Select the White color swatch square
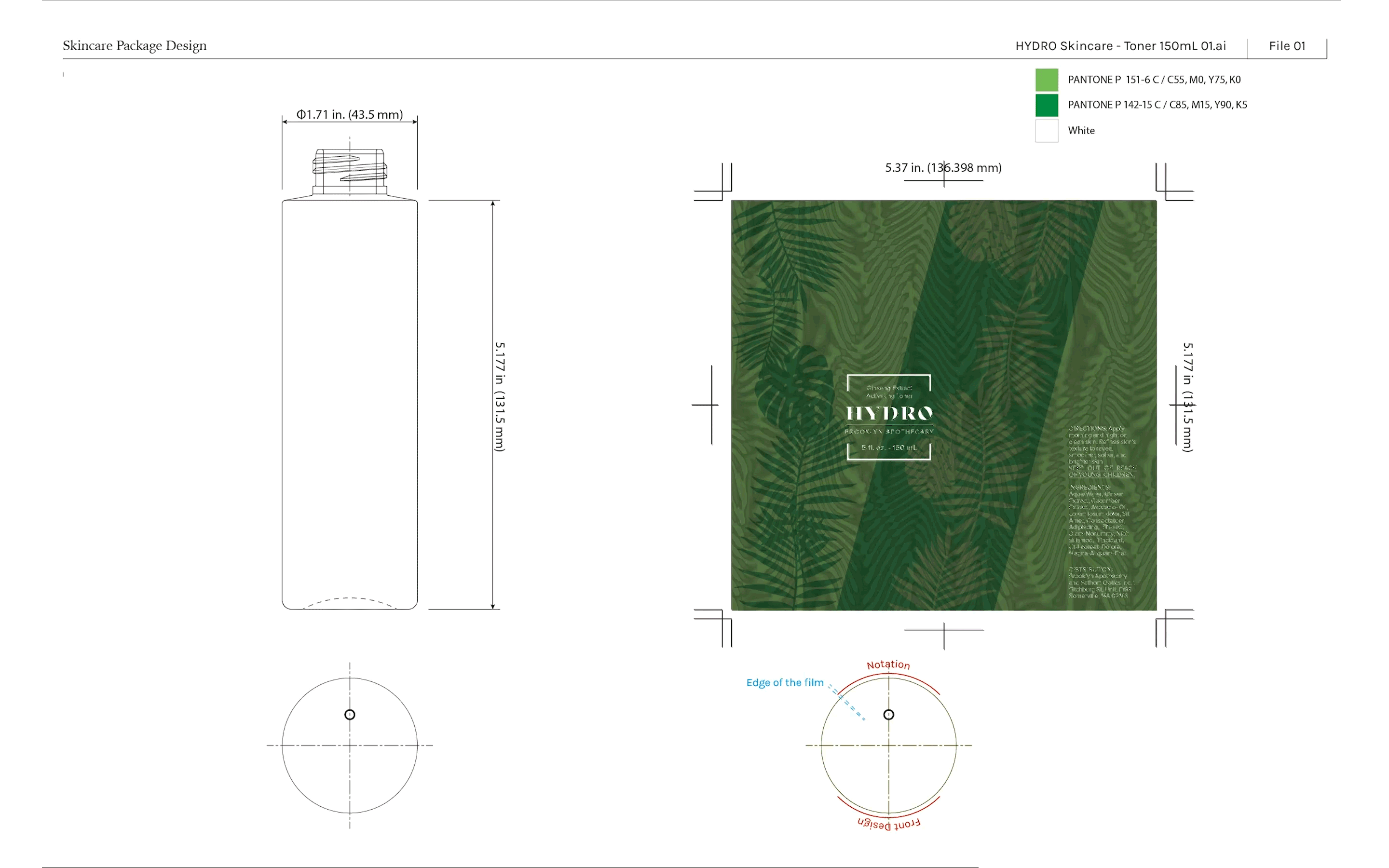The width and height of the screenshot is (1389, 868). pyautogui.click(x=1047, y=130)
